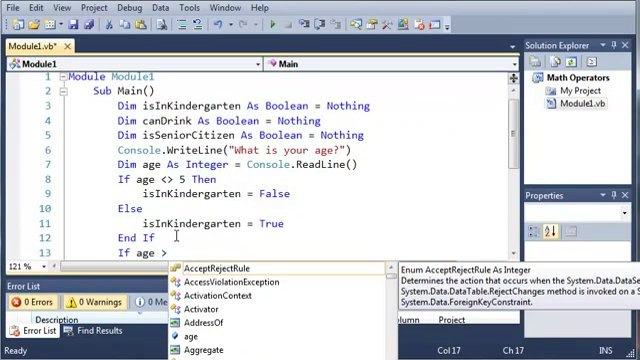This screenshot has width=640, height=360.
Task: Open the Project menu
Action: click(x=94, y=8)
